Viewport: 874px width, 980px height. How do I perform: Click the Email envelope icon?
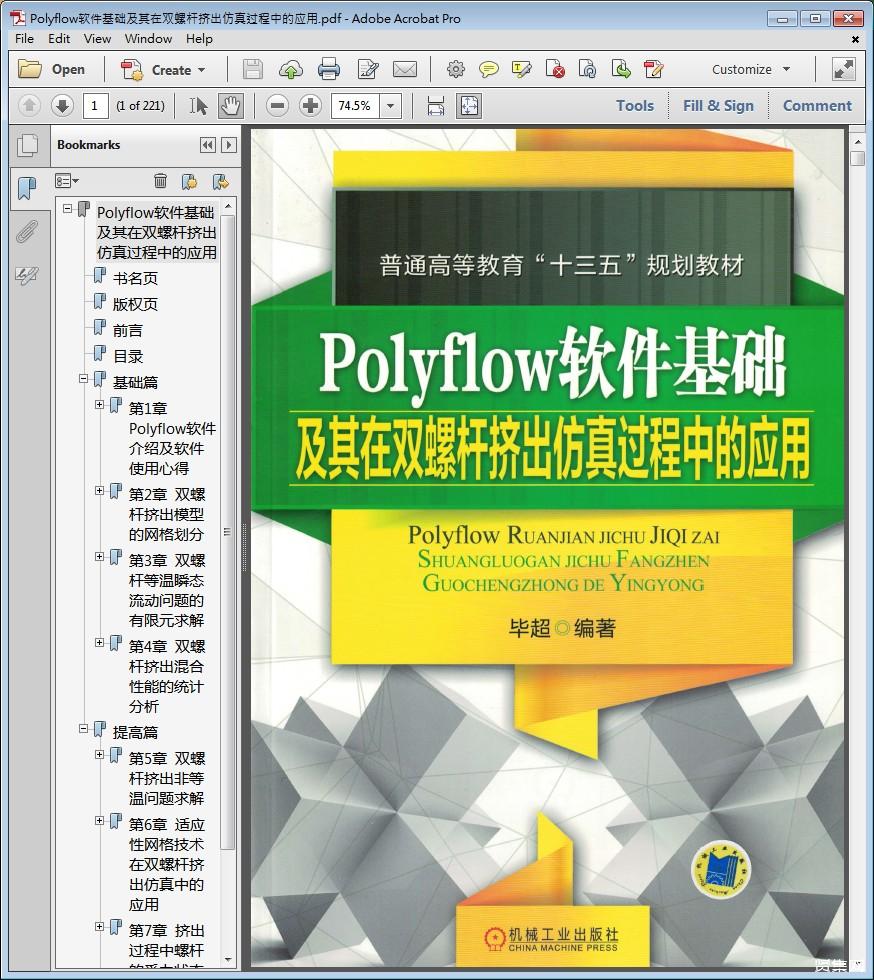tap(405, 69)
